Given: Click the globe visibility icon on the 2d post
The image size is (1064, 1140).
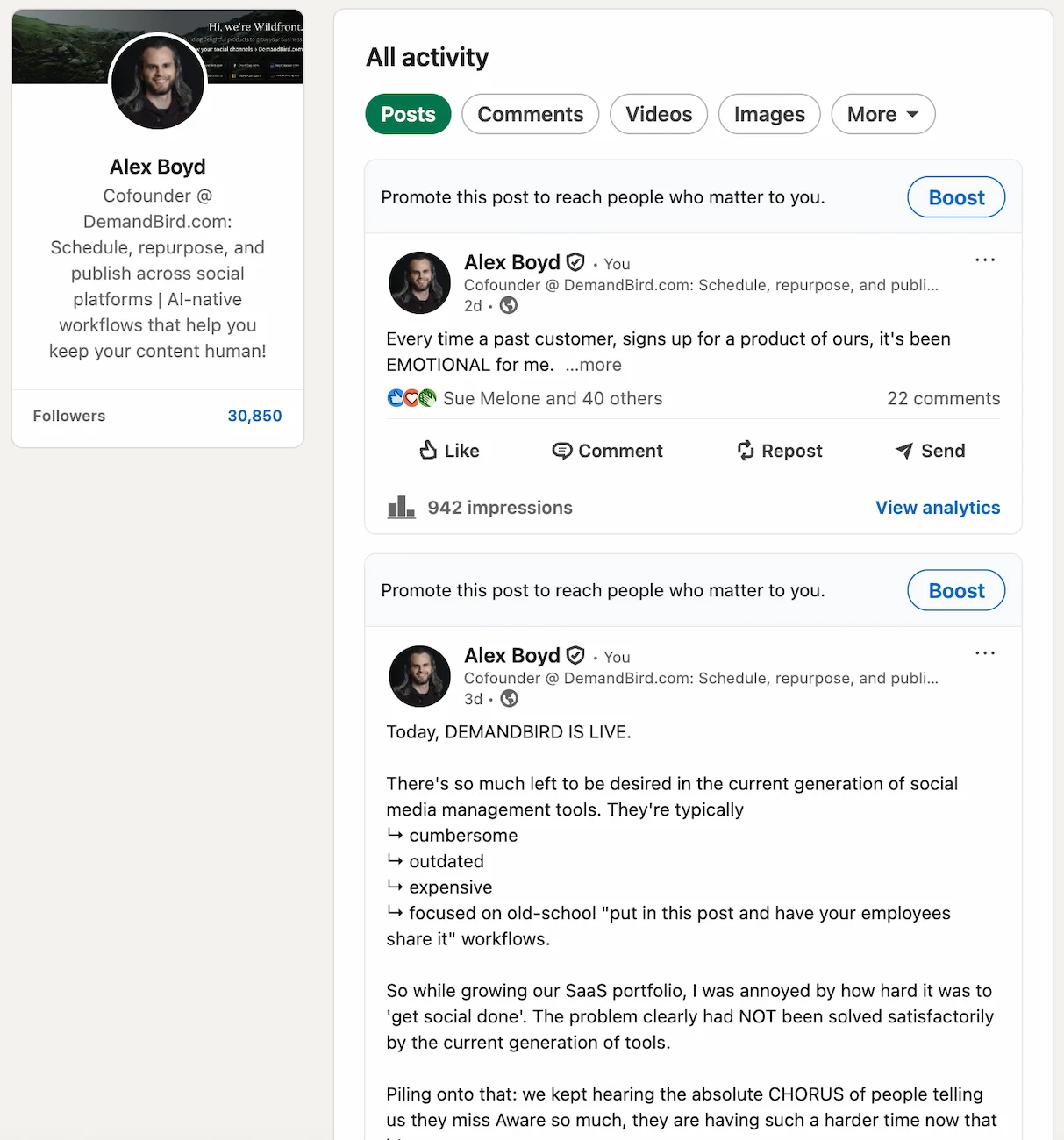Looking at the screenshot, I should [509, 306].
